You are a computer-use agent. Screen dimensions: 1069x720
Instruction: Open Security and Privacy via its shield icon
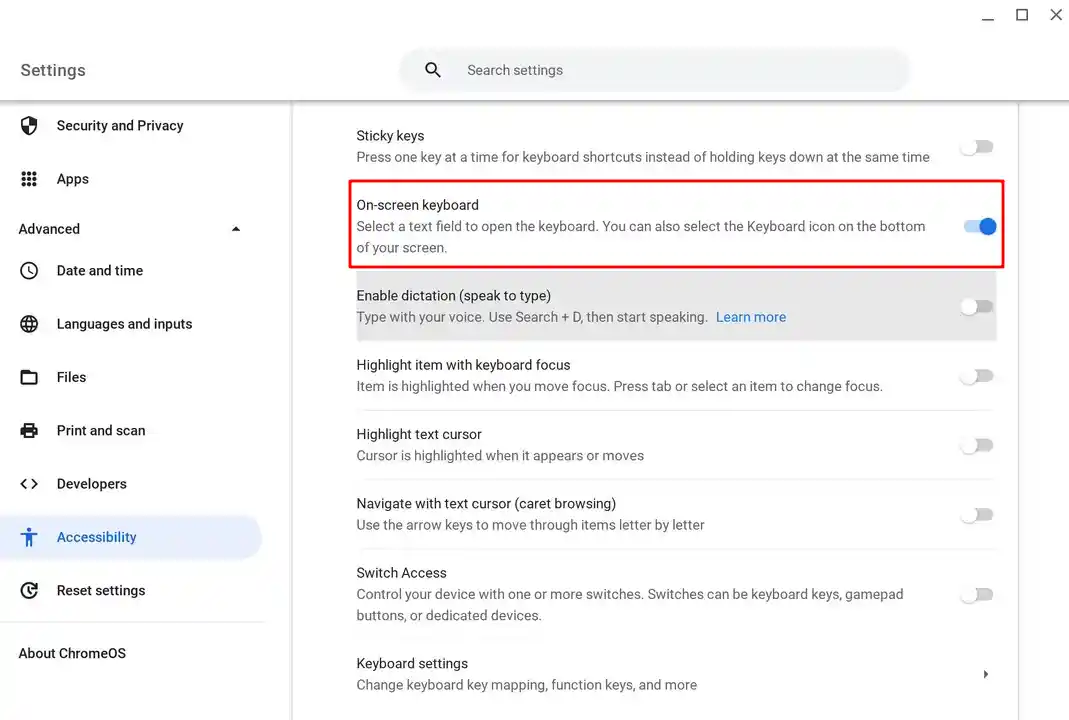29,125
